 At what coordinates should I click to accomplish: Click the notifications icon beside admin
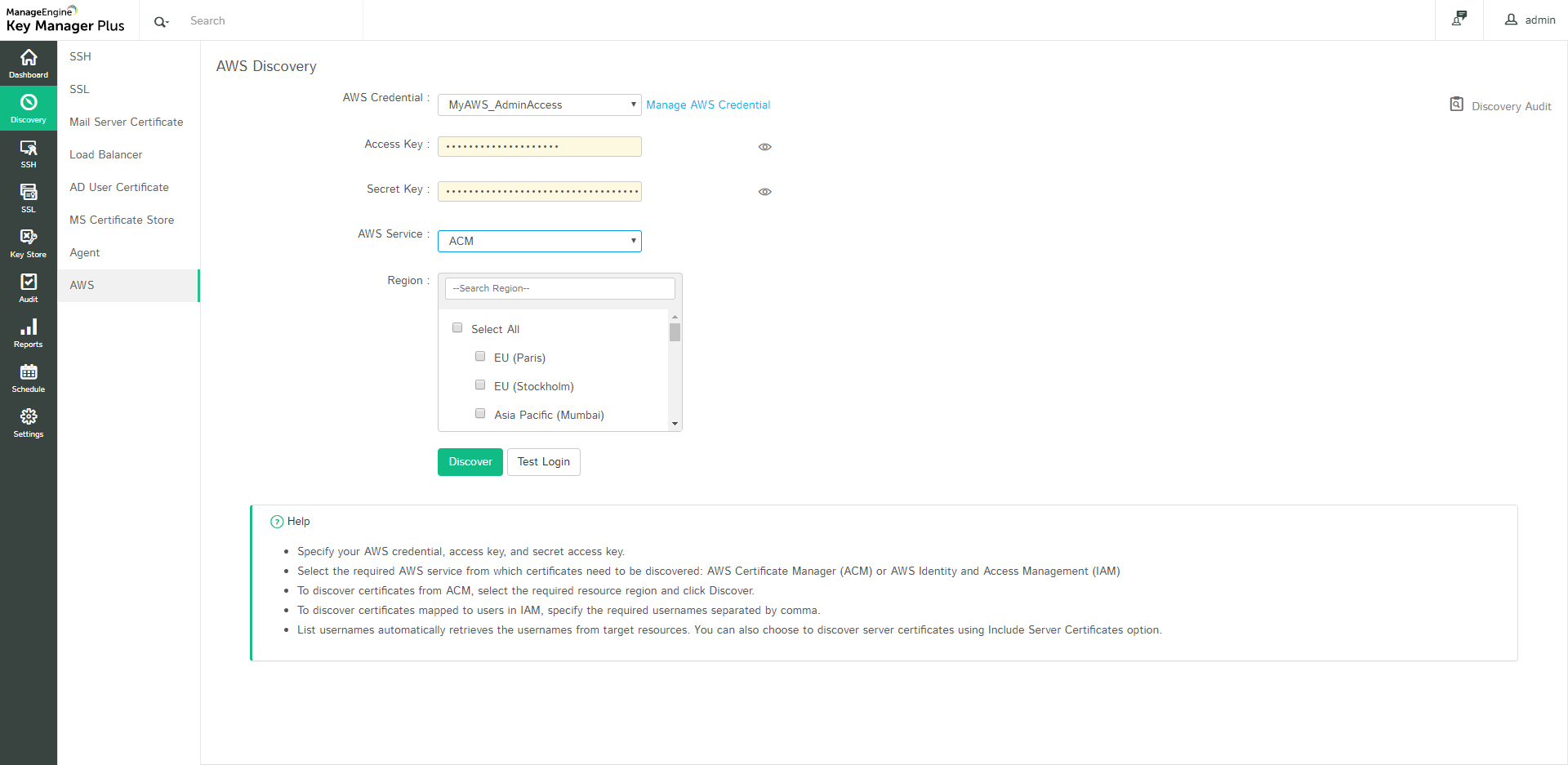(1459, 19)
